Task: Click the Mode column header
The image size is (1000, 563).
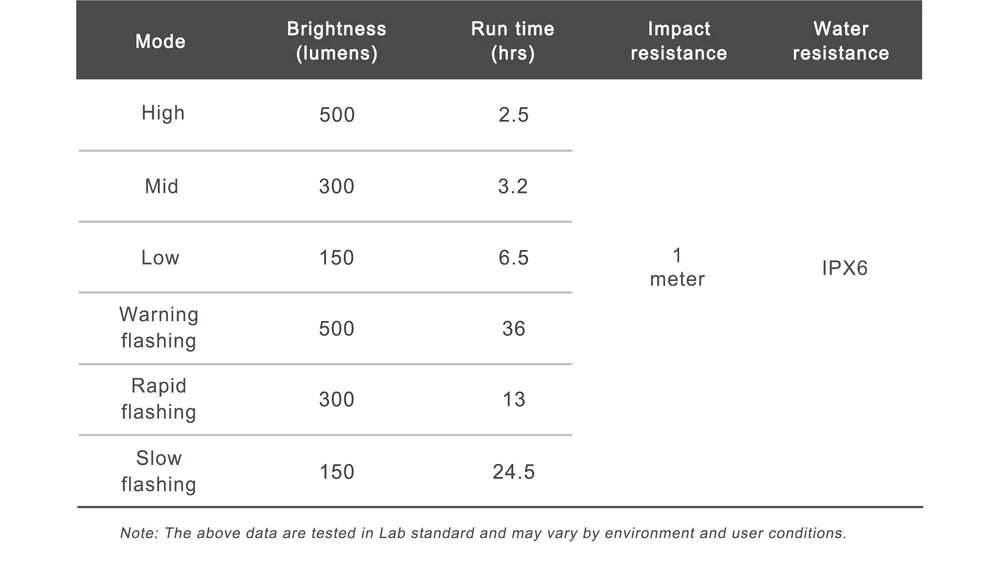Action: pos(160,41)
